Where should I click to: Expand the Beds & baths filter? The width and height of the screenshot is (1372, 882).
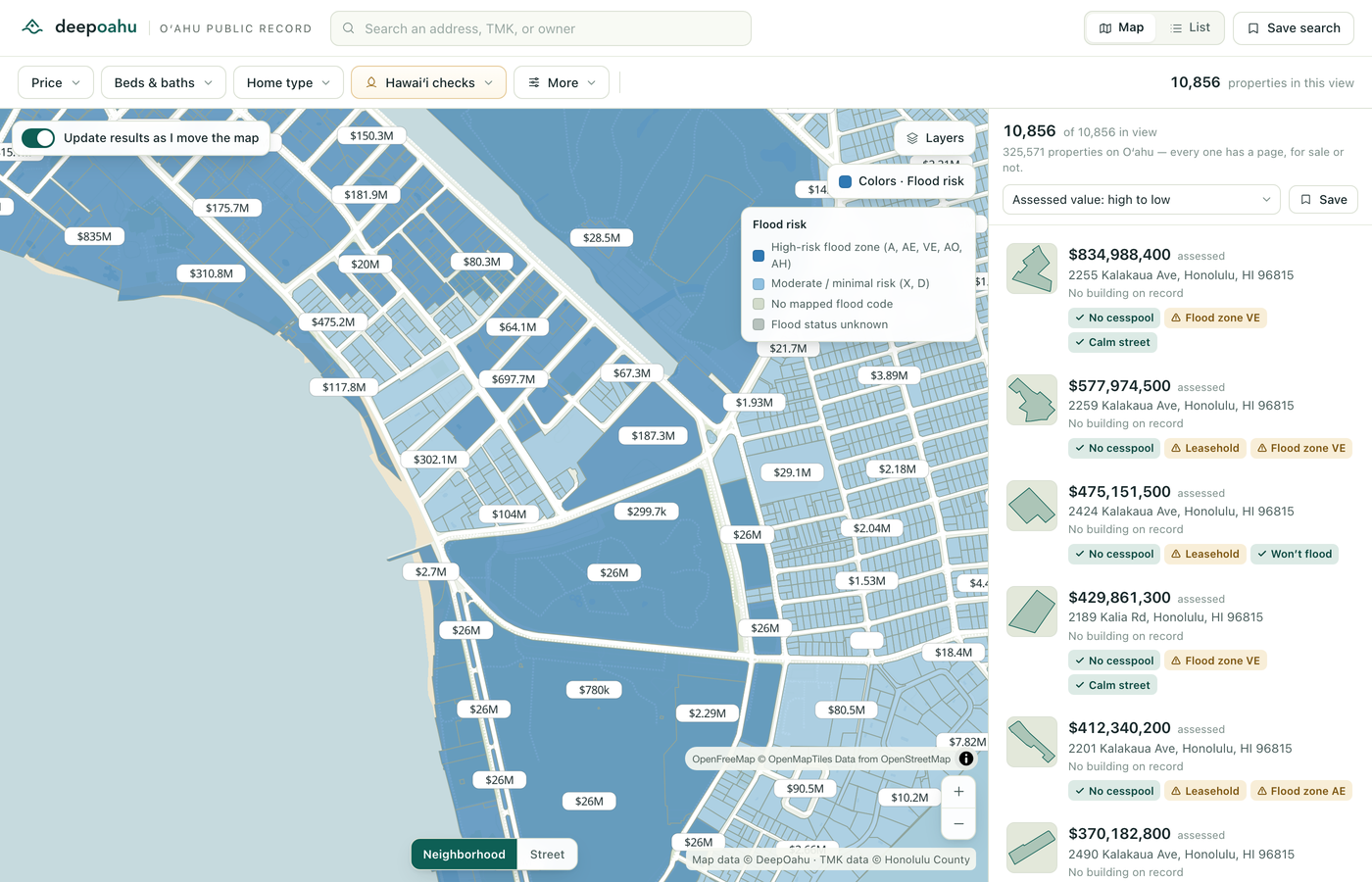pos(164,82)
